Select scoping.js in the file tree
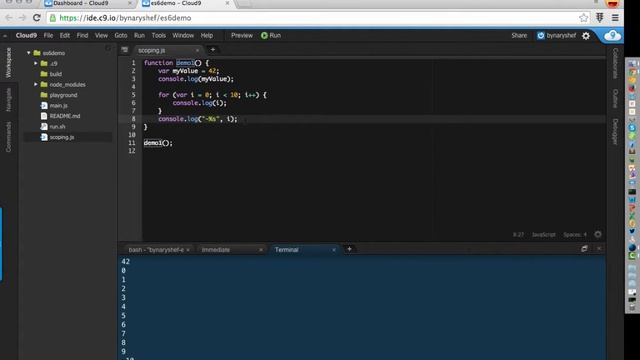The height and width of the screenshot is (360, 640). coord(62,137)
